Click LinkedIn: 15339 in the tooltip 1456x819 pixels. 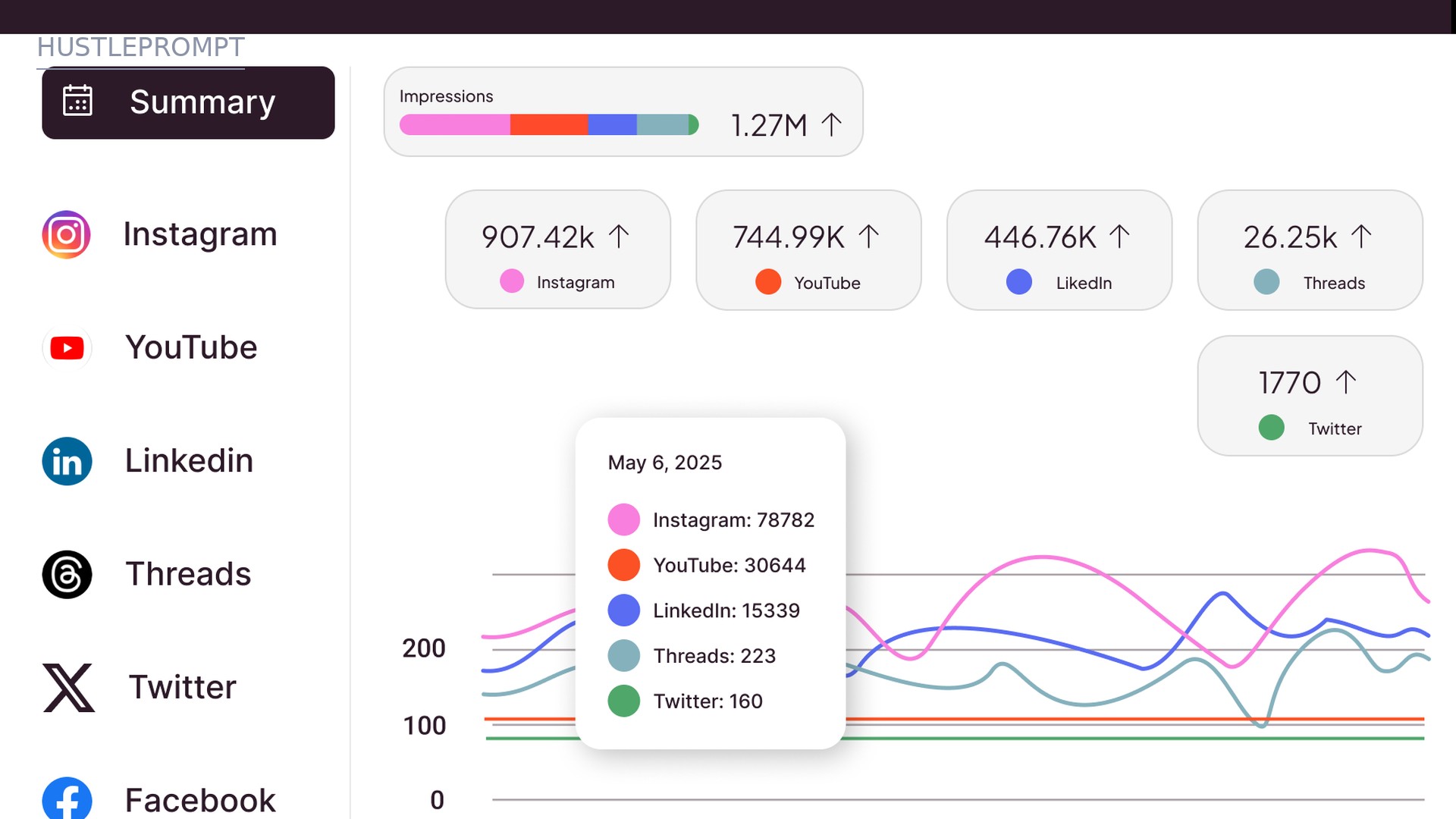click(726, 611)
